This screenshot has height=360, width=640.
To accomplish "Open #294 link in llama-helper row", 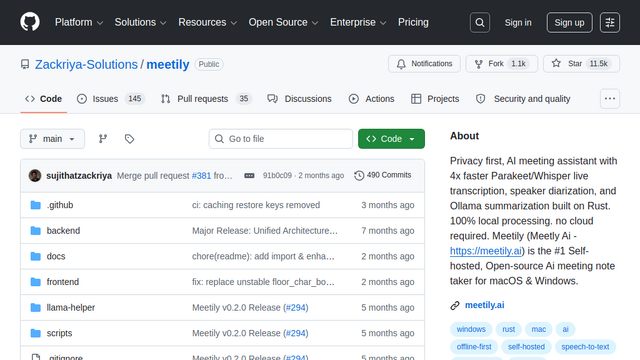I will [x=296, y=307].
